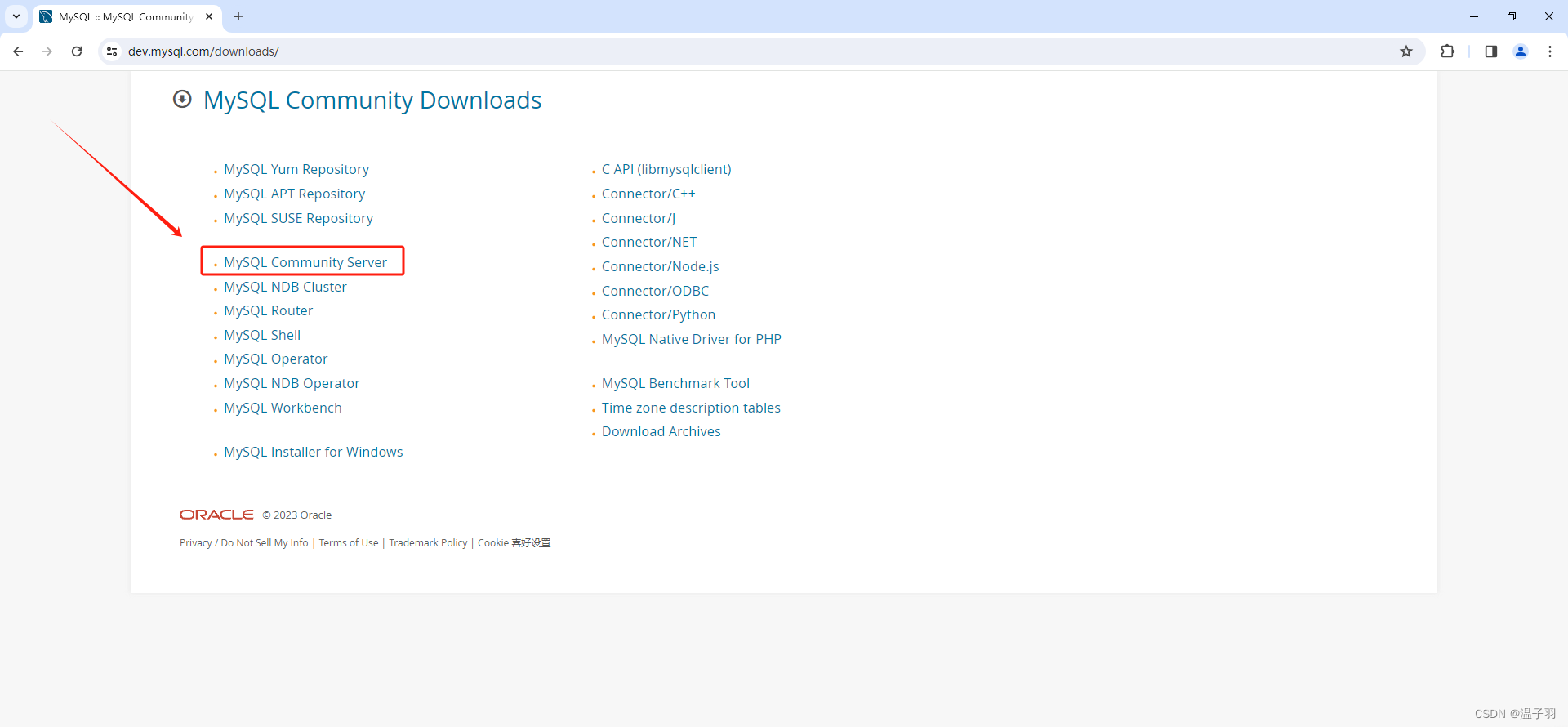Open Connector/J link
1568x727 pixels.
[639, 218]
